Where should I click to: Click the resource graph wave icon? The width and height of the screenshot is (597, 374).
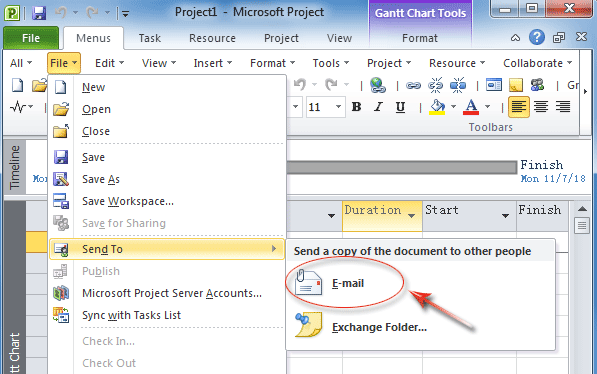point(18,107)
